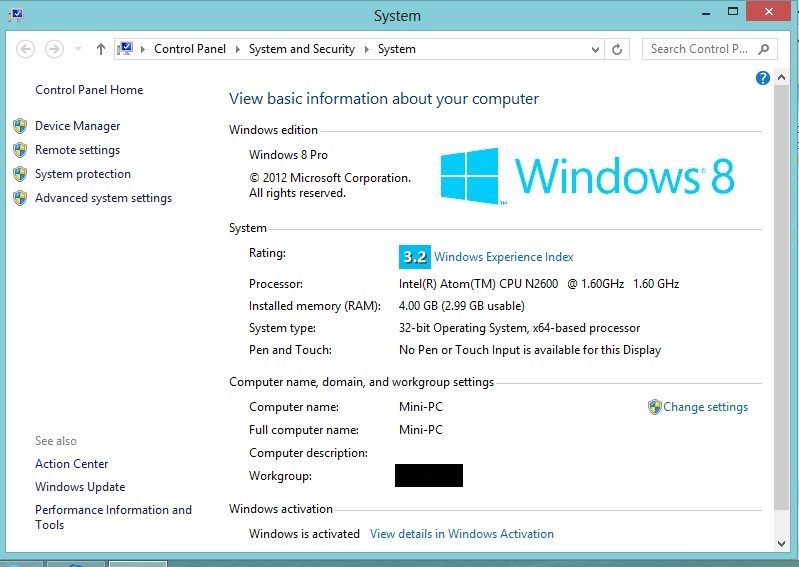Go up one level with Up arrow
This screenshot has width=799, height=567.
pos(100,49)
